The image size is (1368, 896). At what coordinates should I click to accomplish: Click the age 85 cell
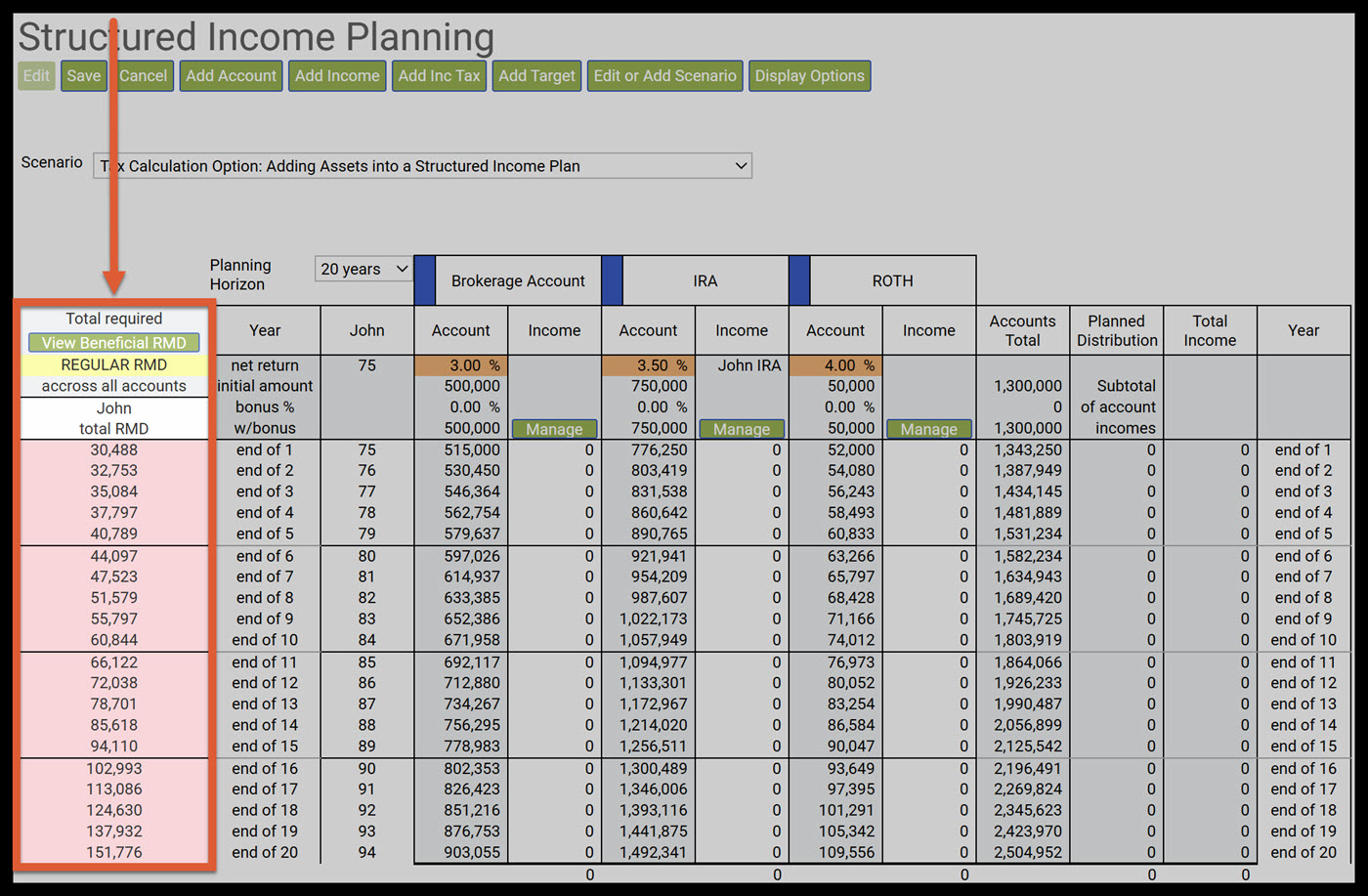(366, 662)
